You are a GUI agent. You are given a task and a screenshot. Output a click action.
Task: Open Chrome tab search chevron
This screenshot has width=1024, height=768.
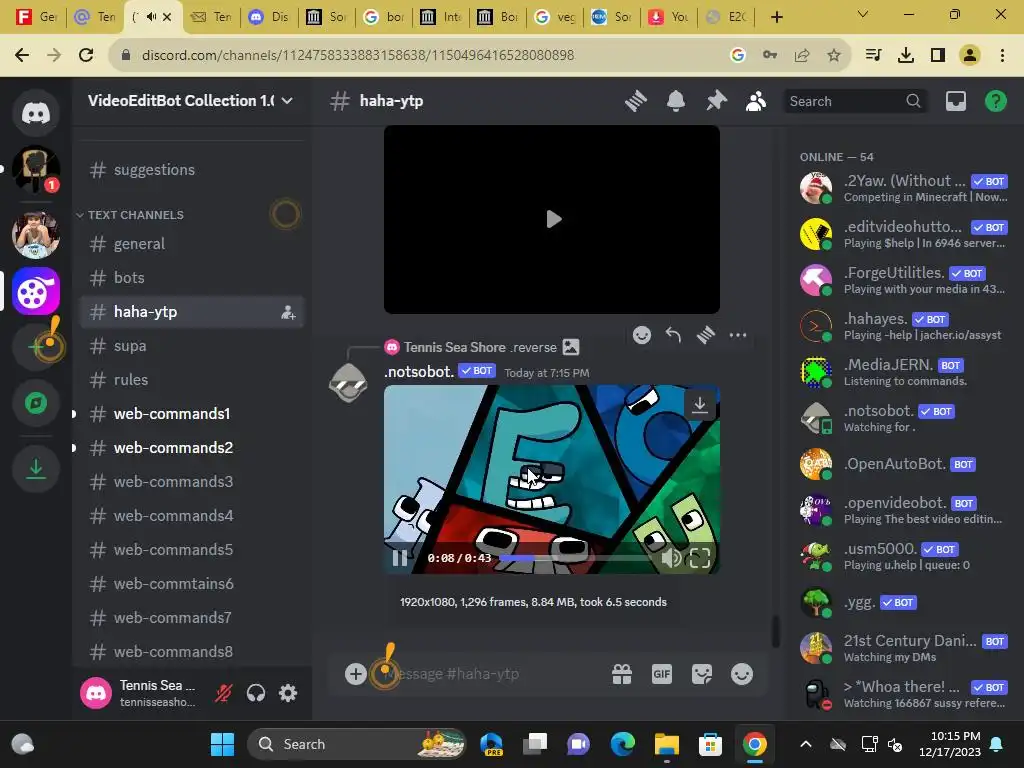863,14
